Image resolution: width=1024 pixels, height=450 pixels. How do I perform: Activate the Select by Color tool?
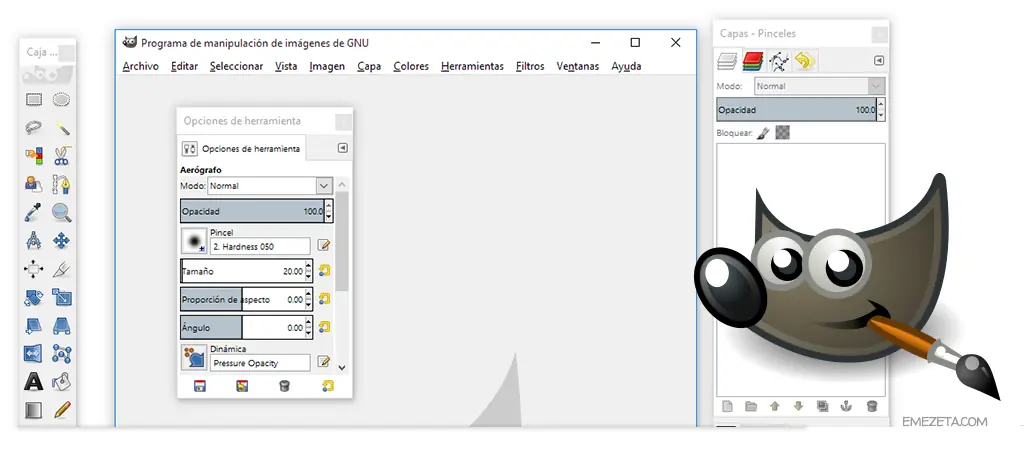coord(33,155)
